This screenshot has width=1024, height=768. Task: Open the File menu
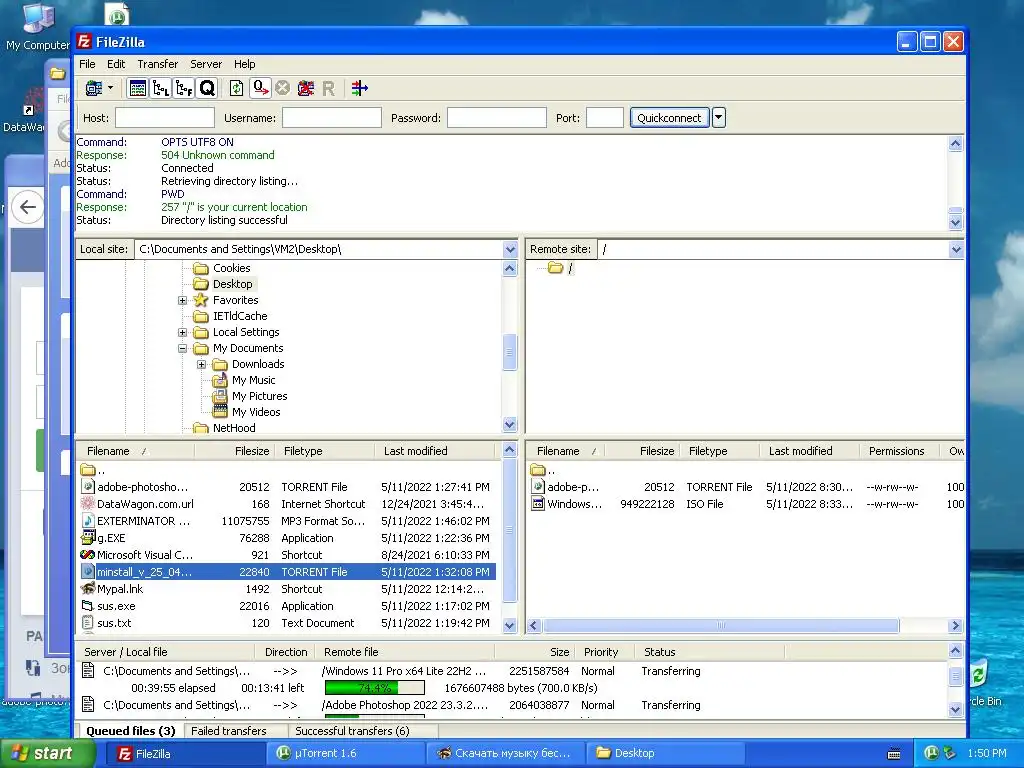87,64
